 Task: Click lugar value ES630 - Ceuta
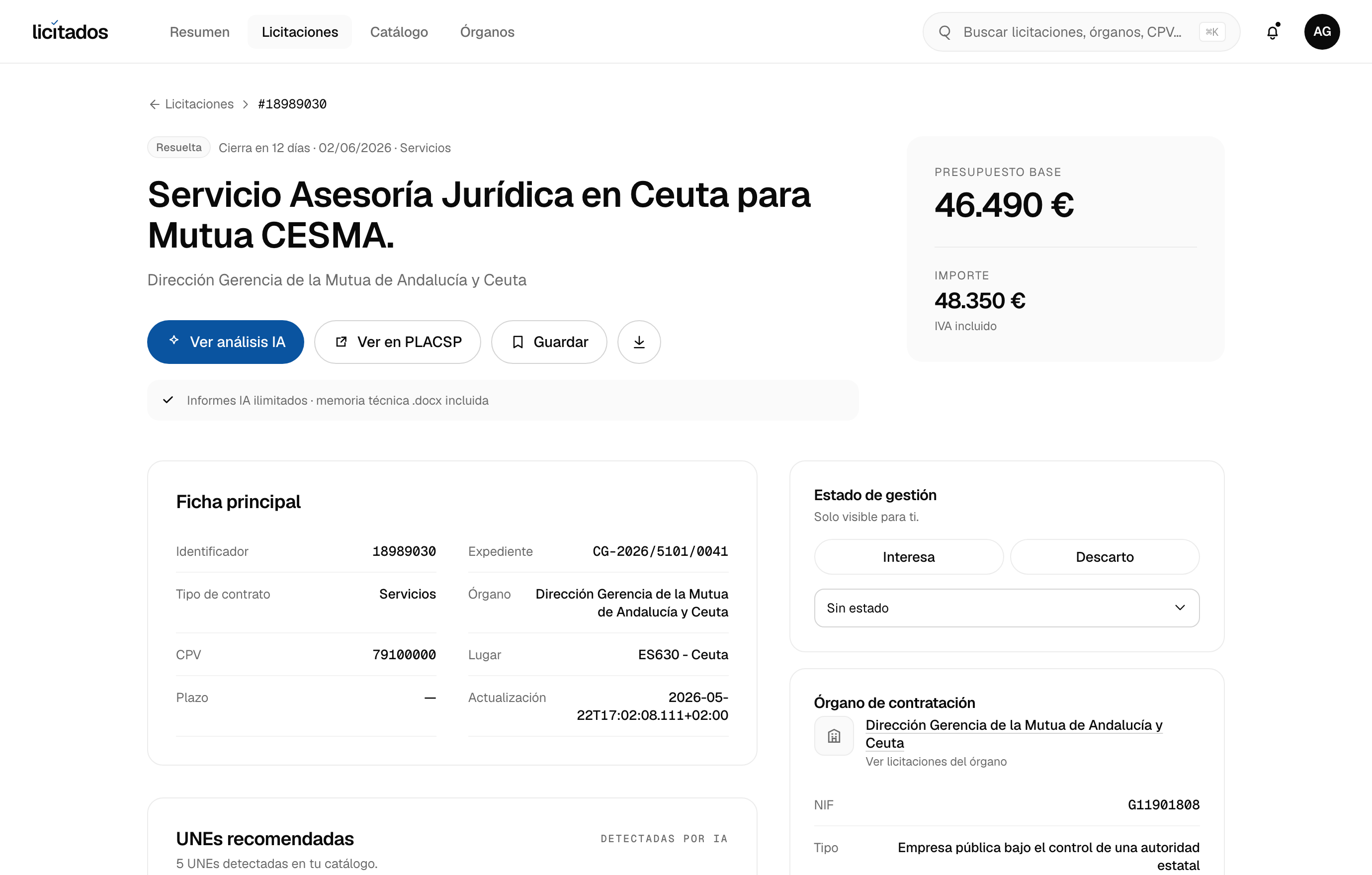point(683,655)
